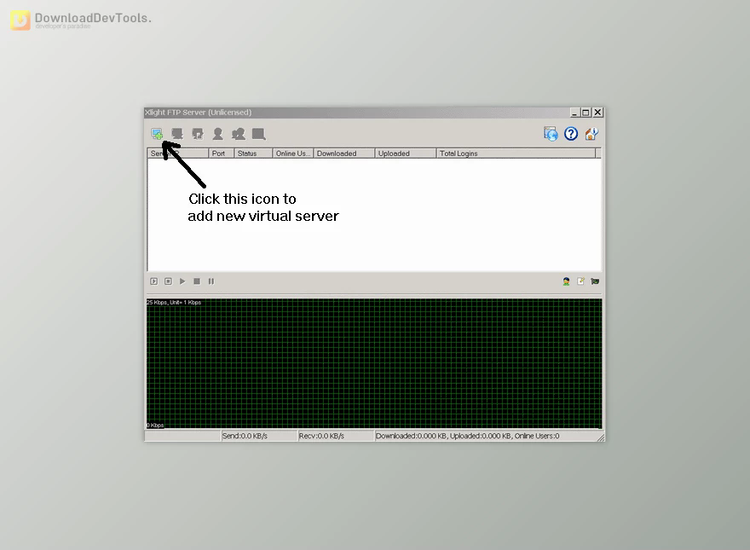Click the dark green icon at lower-right
The height and width of the screenshot is (550, 750).
594,282
